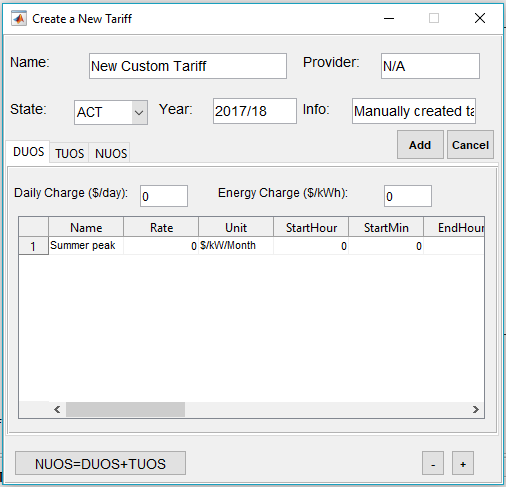Screen dimensions: 506x487
Task: Select the Name column header
Action: click(86, 227)
